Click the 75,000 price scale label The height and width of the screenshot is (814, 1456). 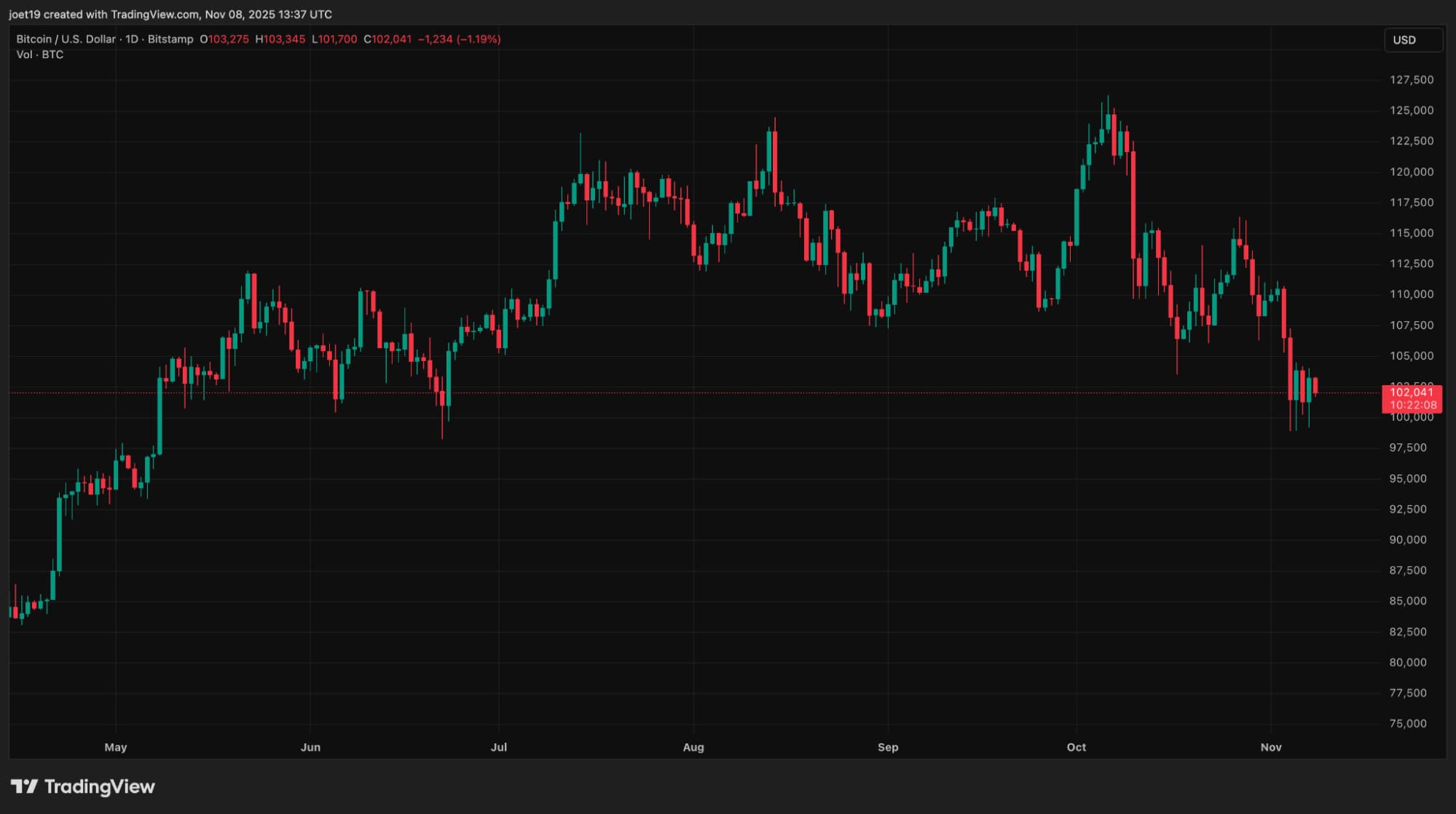[x=1407, y=724]
